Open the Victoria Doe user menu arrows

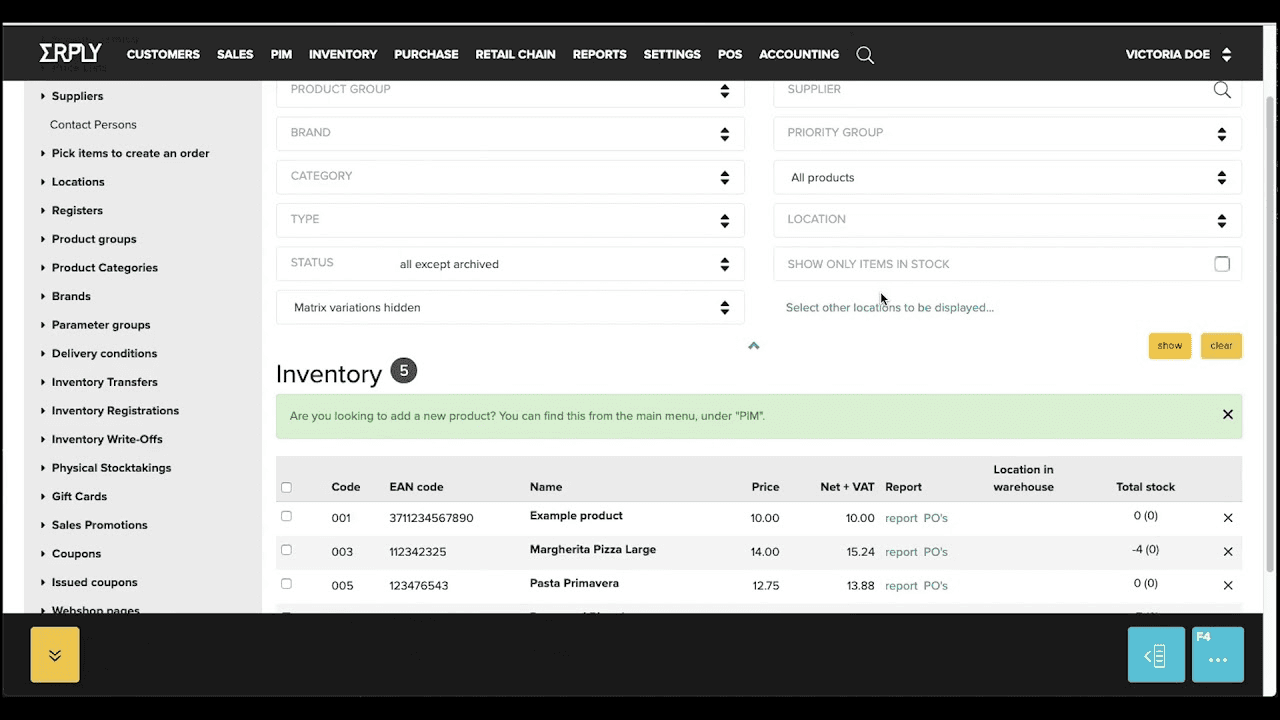pyautogui.click(x=1227, y=55)
